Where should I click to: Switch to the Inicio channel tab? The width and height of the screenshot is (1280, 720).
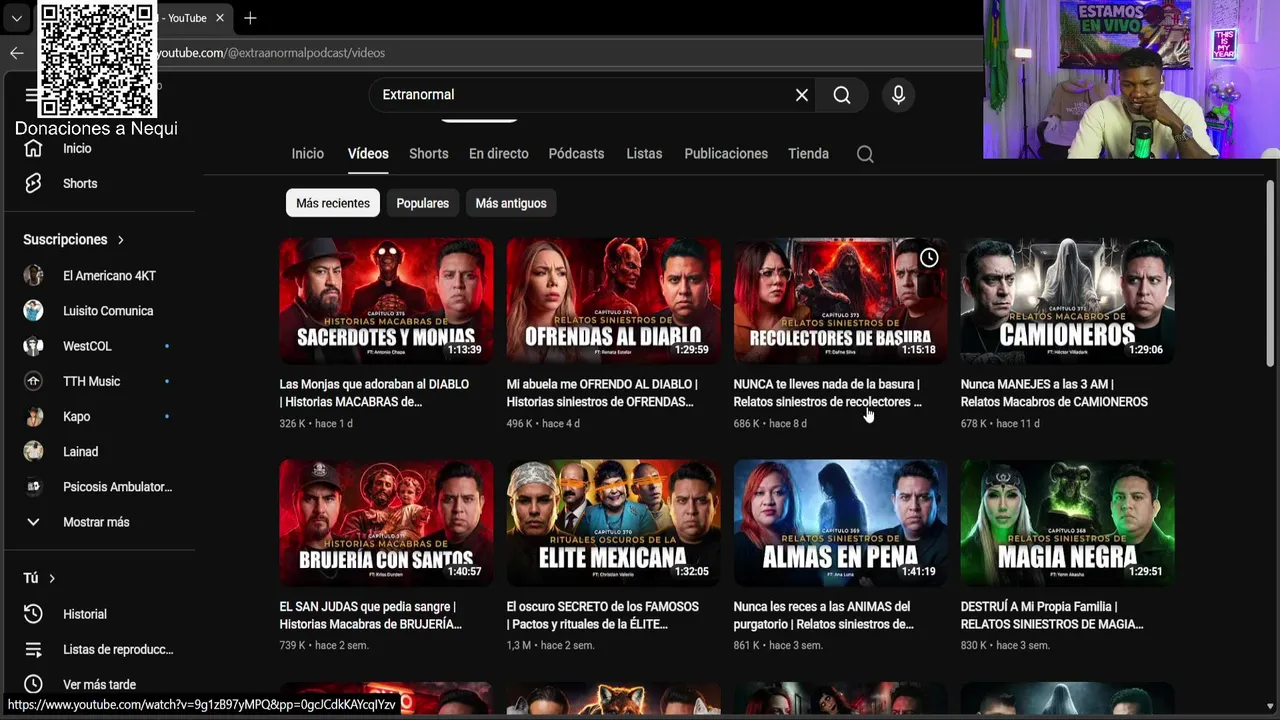coord(308,154)
